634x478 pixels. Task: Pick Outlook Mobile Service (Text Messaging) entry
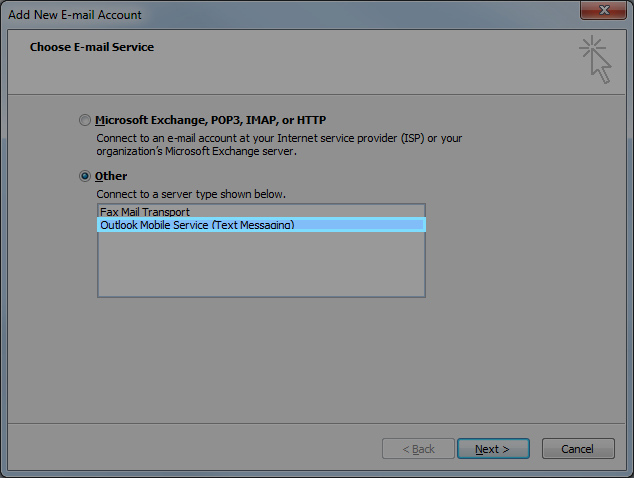197,225
